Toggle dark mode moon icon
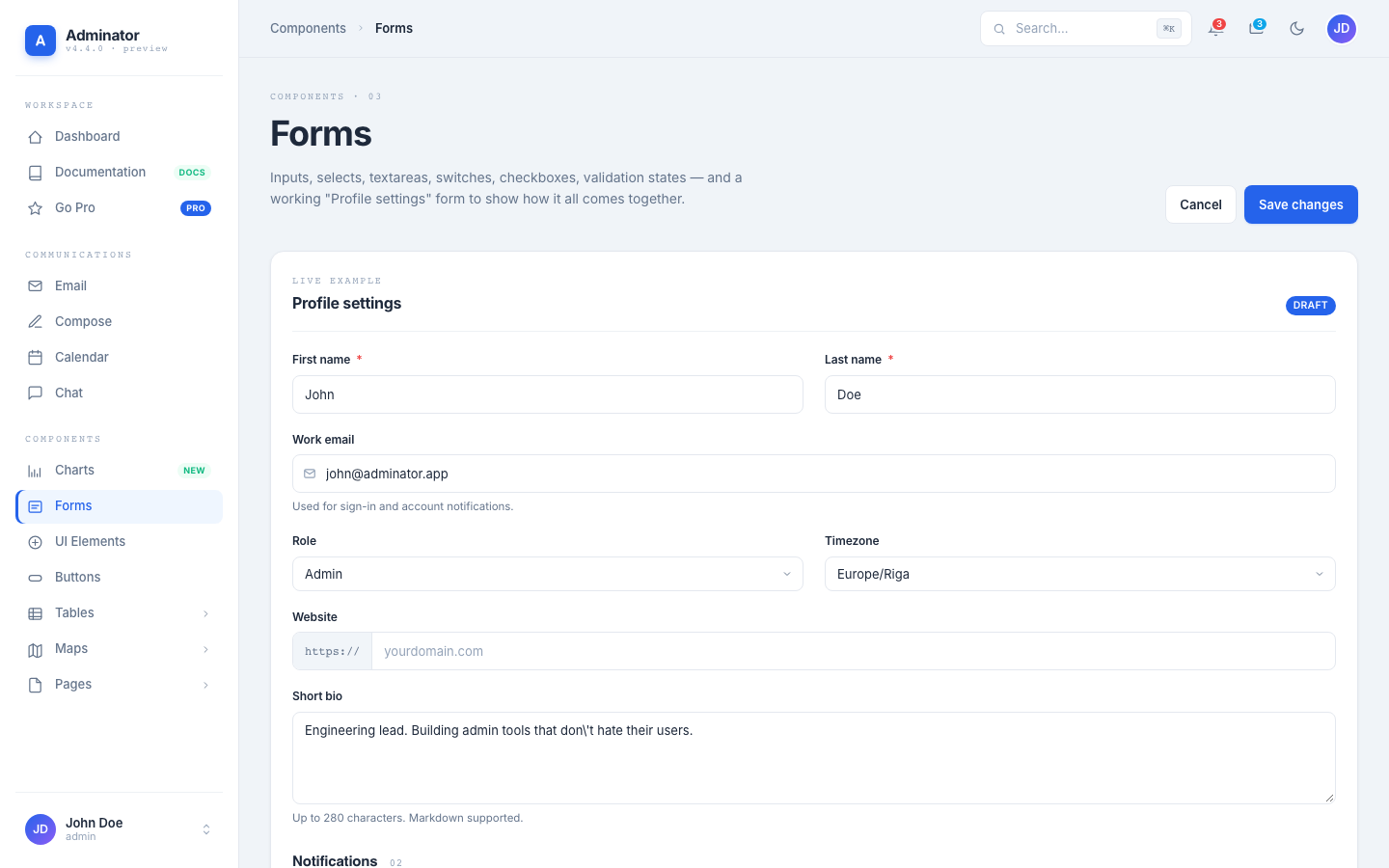 (x=1297, y=29)
